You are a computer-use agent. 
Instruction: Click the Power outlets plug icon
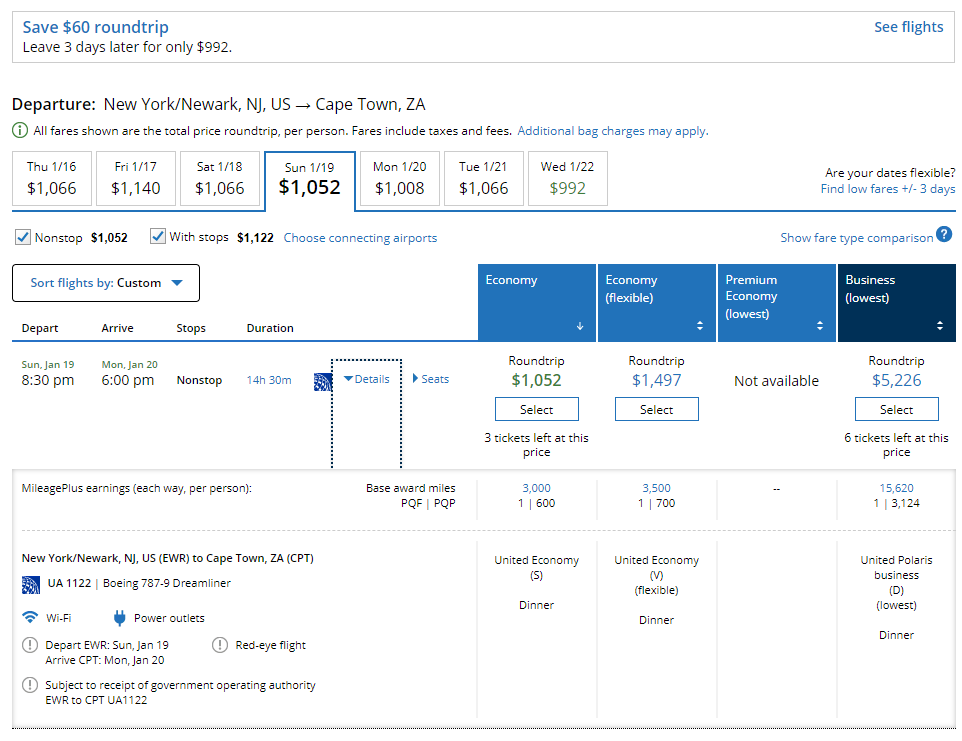(x=120, y=618)
